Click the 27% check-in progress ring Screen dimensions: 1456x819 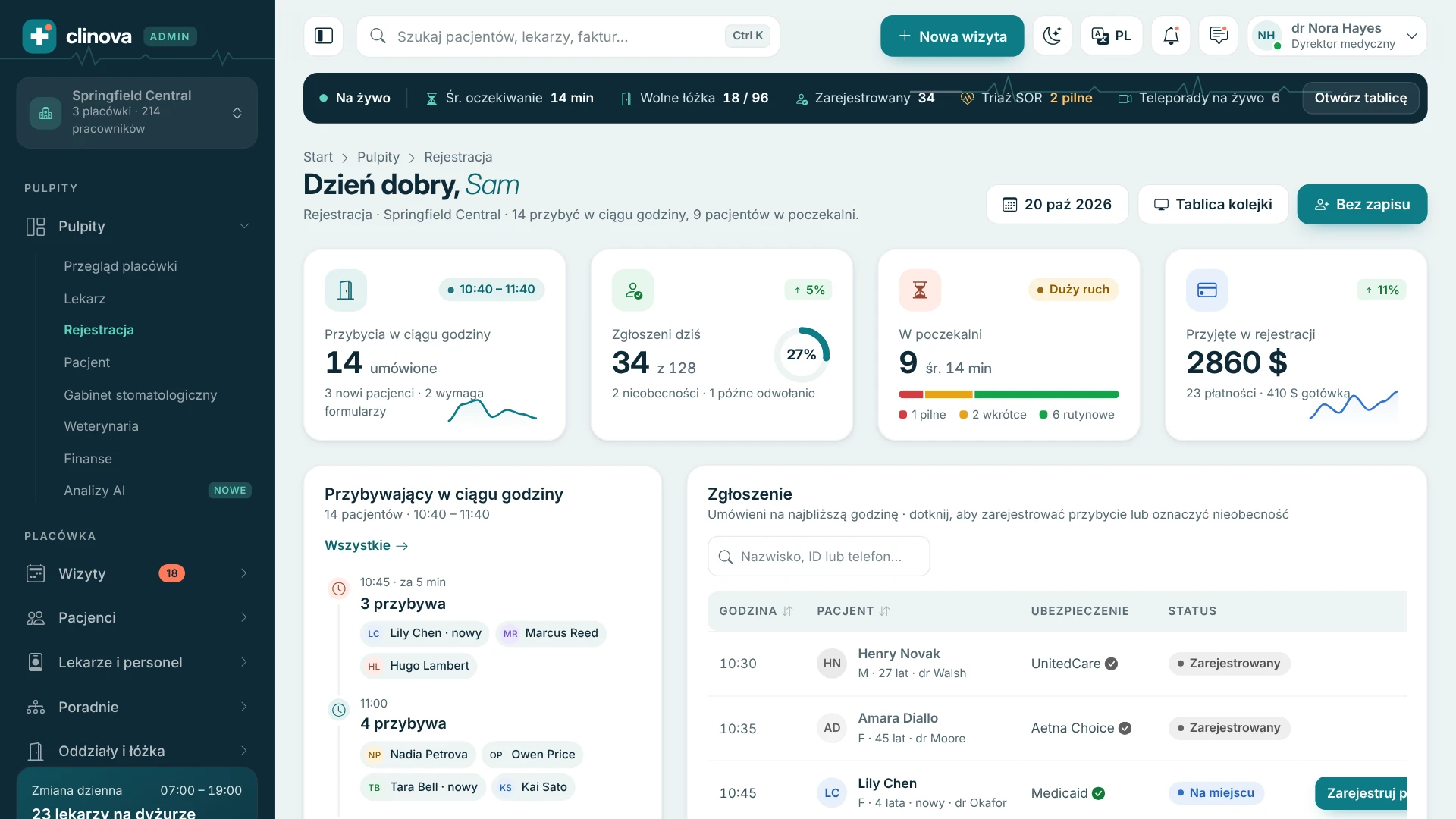tap(802, 354)
